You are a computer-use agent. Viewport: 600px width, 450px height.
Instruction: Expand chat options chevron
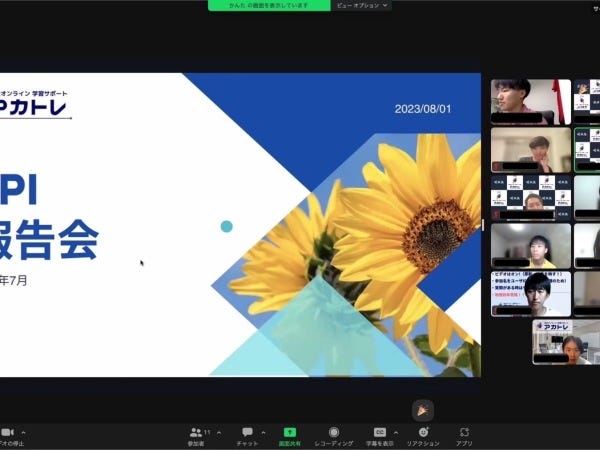coord(263,433)
